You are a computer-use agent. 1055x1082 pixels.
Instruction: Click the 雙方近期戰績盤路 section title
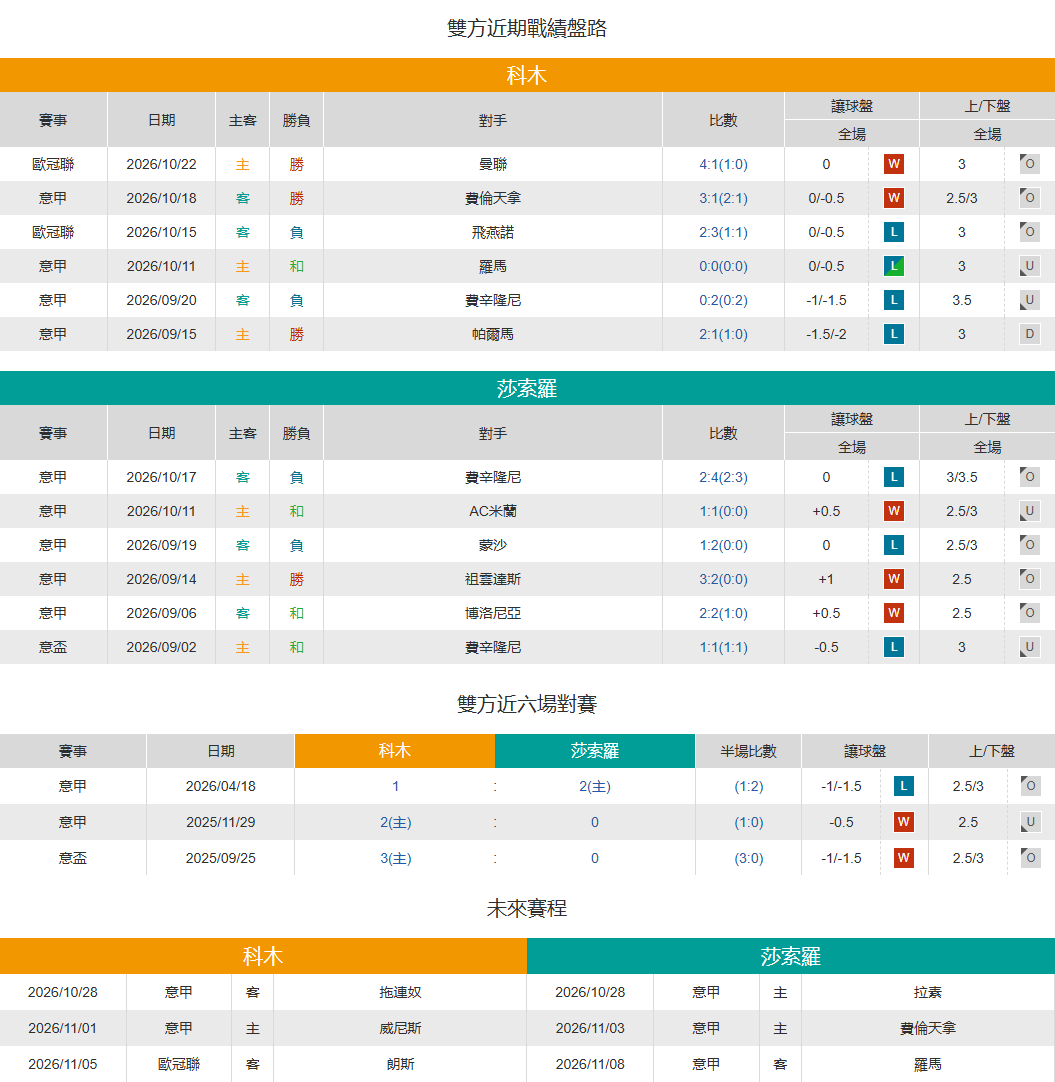[527, 28]
